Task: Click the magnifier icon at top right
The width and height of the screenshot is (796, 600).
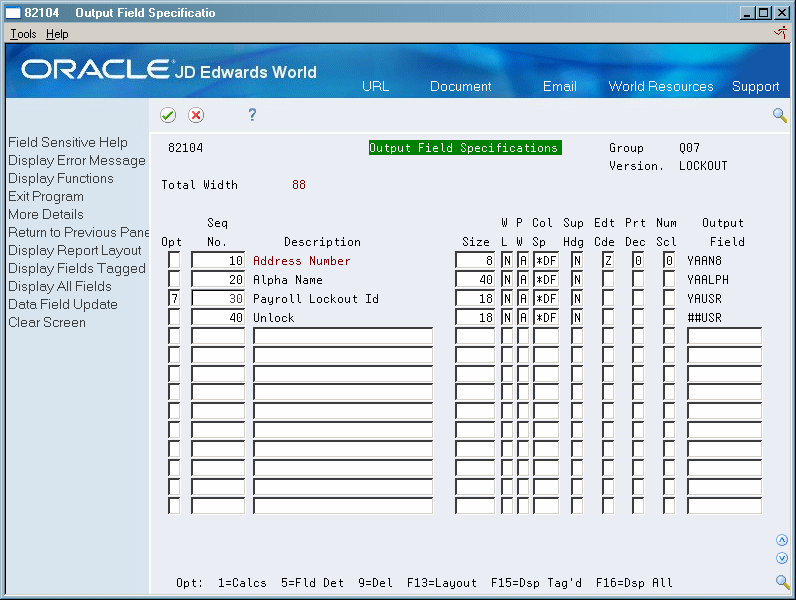Action: tap(780, 115)
